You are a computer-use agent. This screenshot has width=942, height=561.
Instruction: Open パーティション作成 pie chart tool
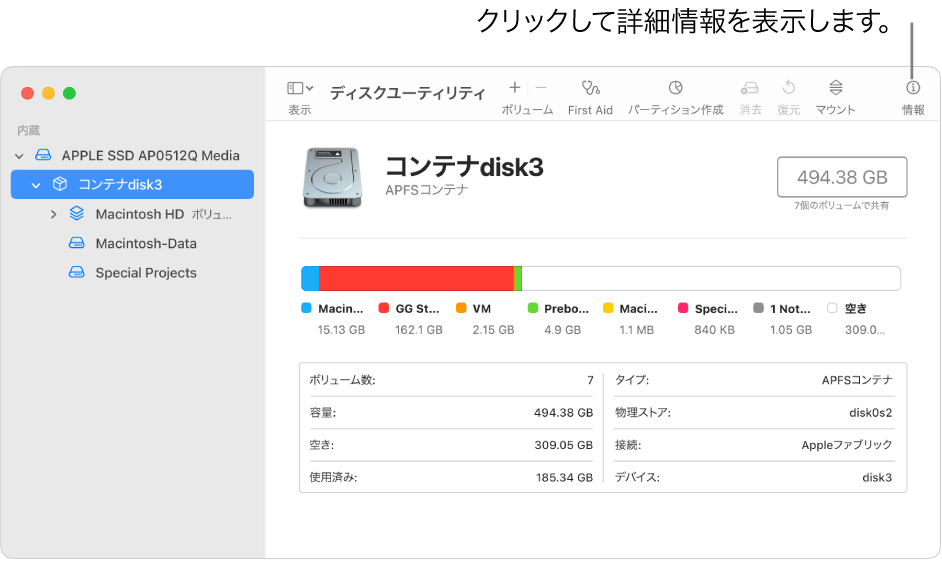click(675, 88)
